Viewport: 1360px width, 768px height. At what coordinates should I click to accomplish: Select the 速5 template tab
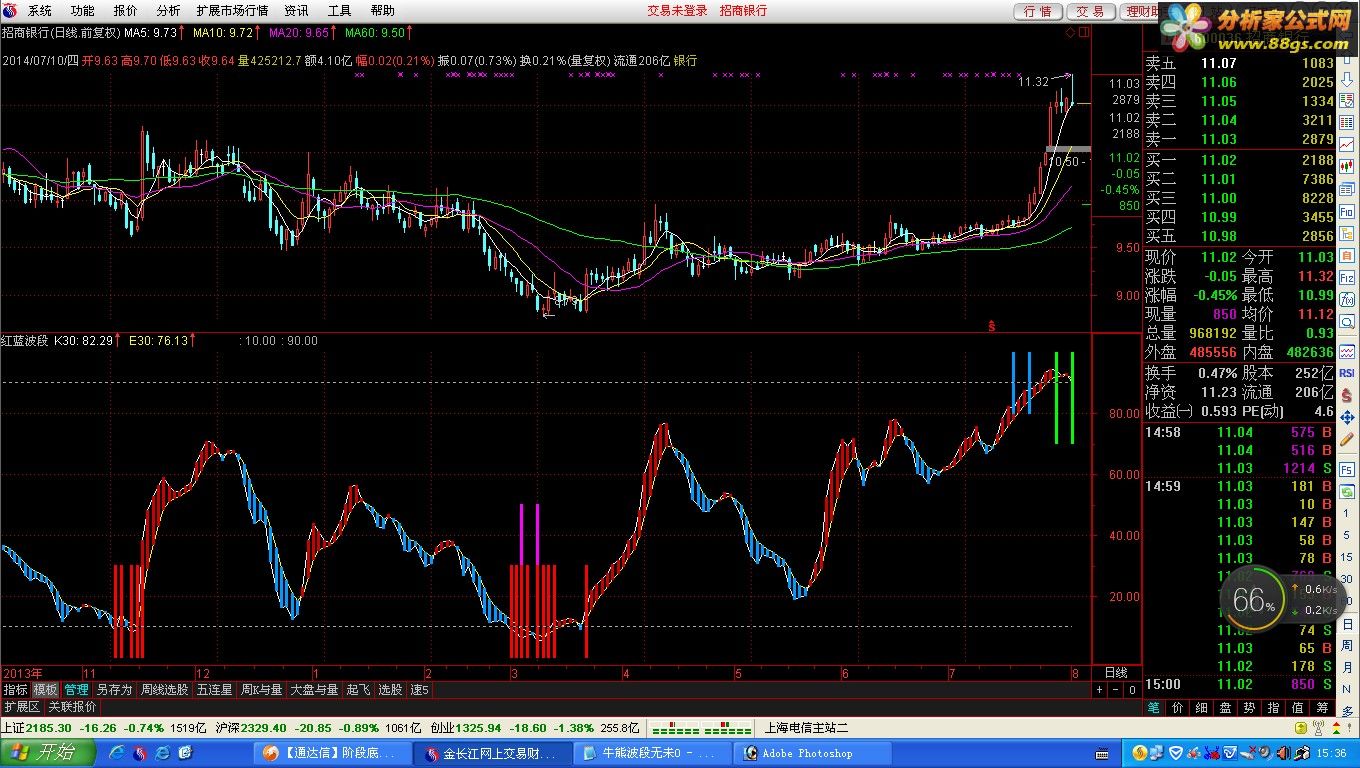419,690
